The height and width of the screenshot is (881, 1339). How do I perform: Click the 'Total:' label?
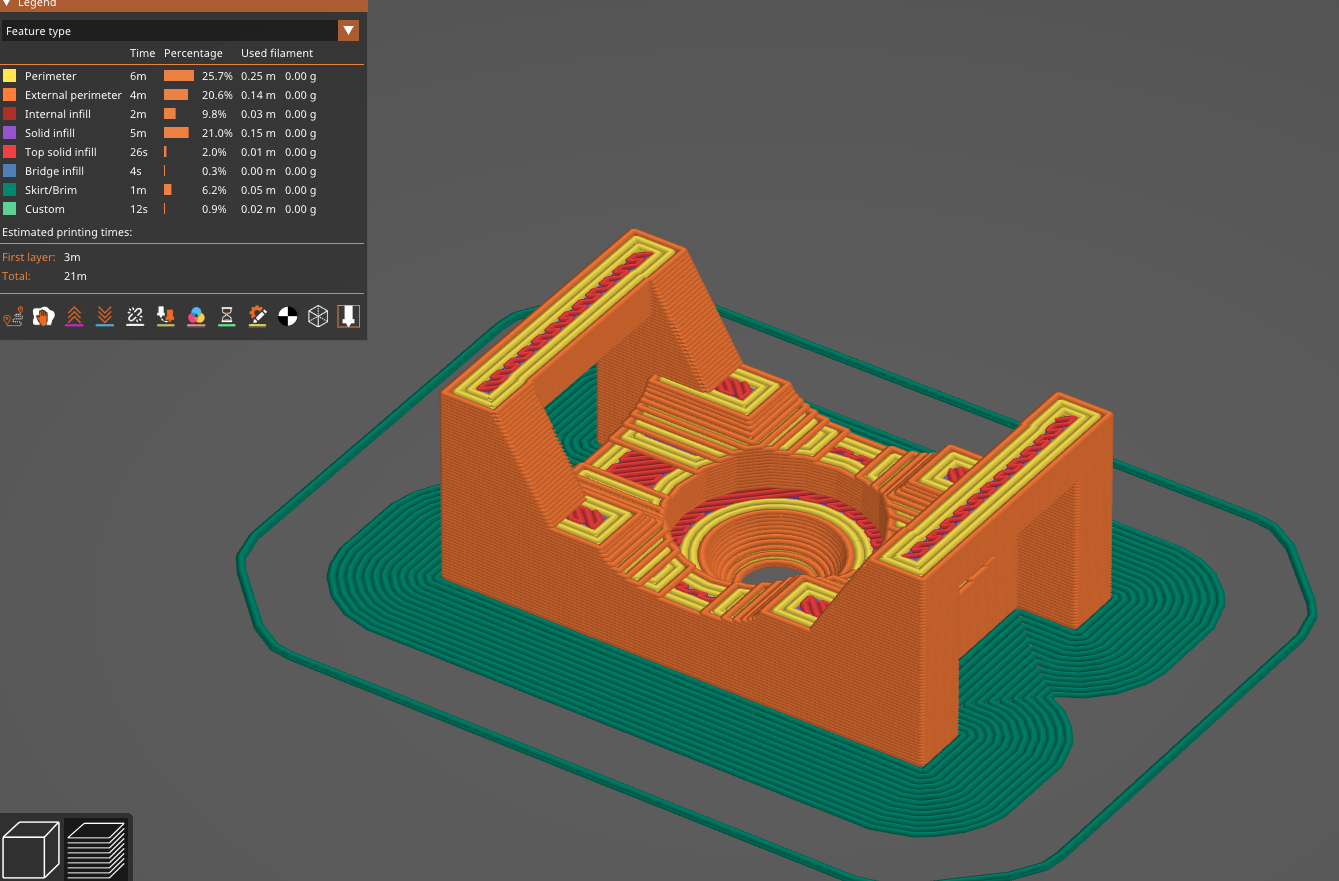pyautogui.click(x=17, y=276)
